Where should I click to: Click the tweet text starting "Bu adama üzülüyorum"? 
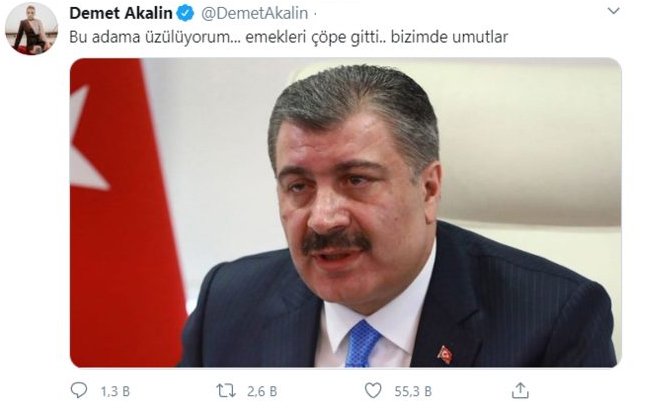(289, 37)
